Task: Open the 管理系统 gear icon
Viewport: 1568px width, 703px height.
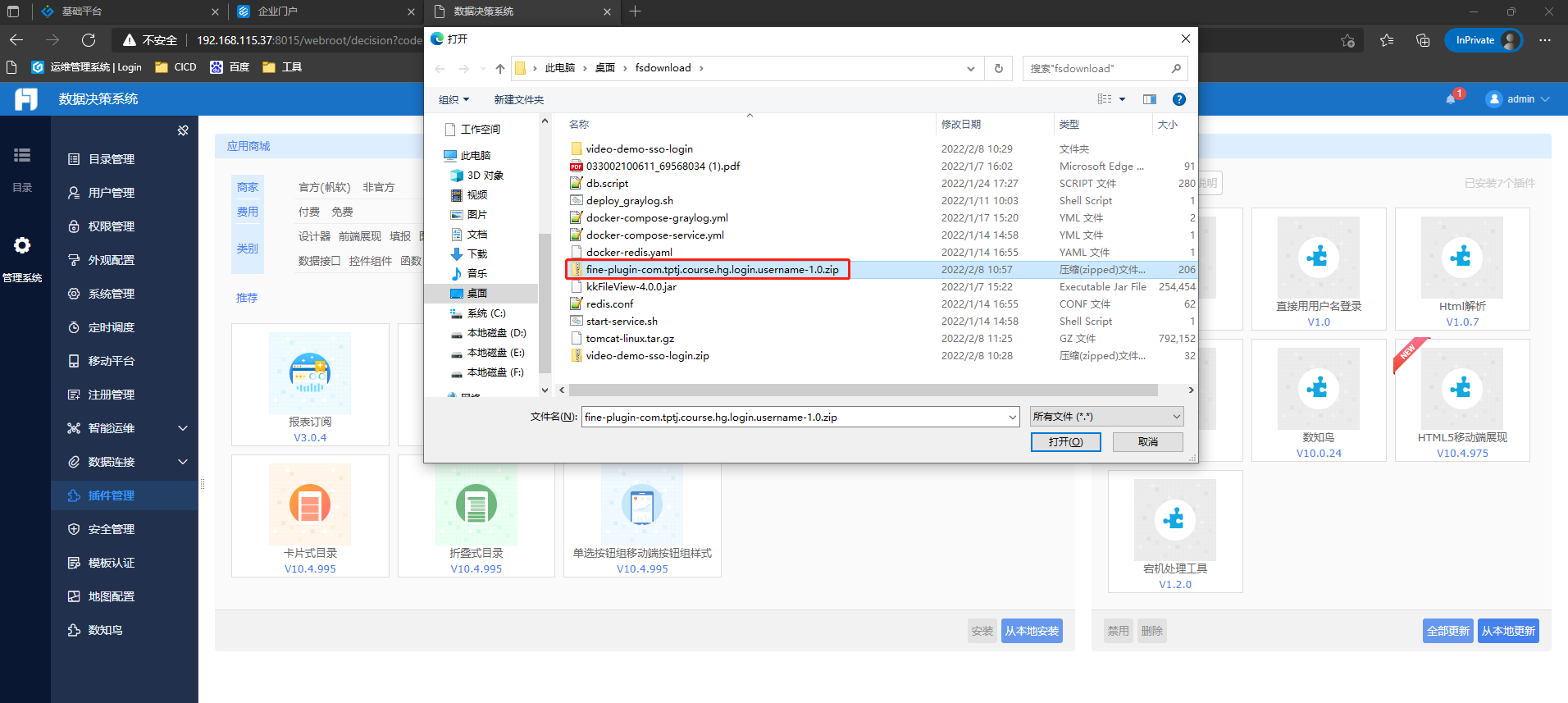Action: tap(22, 245)
